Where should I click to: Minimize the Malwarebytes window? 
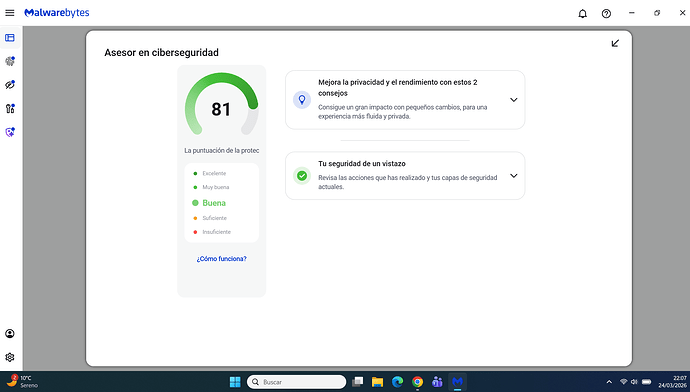click(631, 13)
